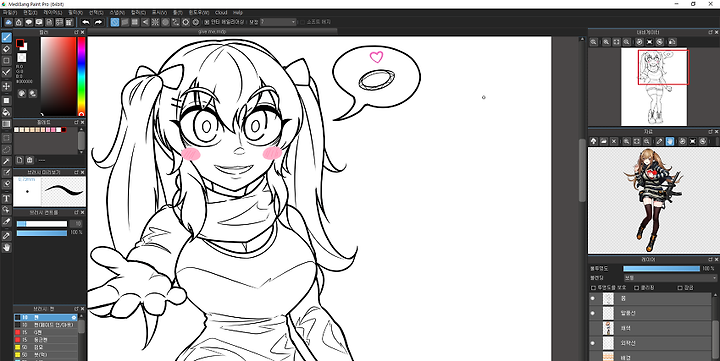Open the 파일 menu
The width and height of the screenshot is (720, 361).
10,13
